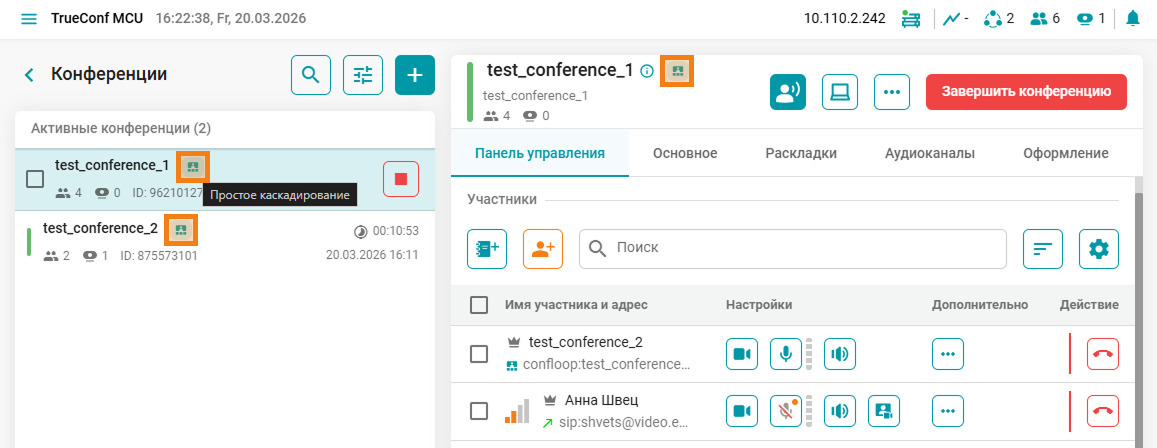Open participant list gear settings icon
Screen dimensions: 1157x448
tap(1099, 249)
